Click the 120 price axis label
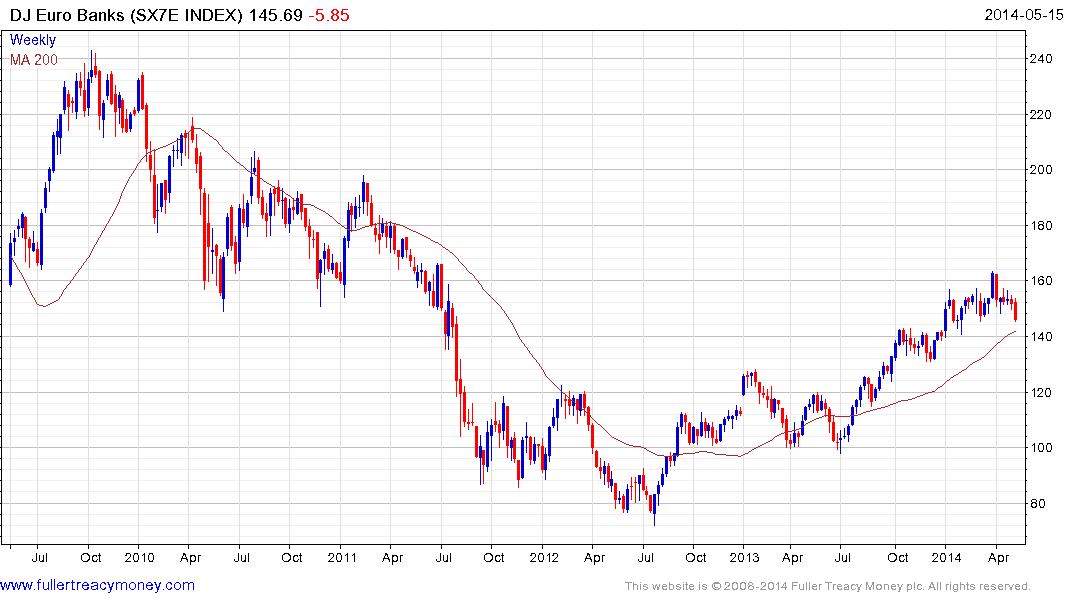Screen dimensions: 1075x600 (x=1041, y=393)
